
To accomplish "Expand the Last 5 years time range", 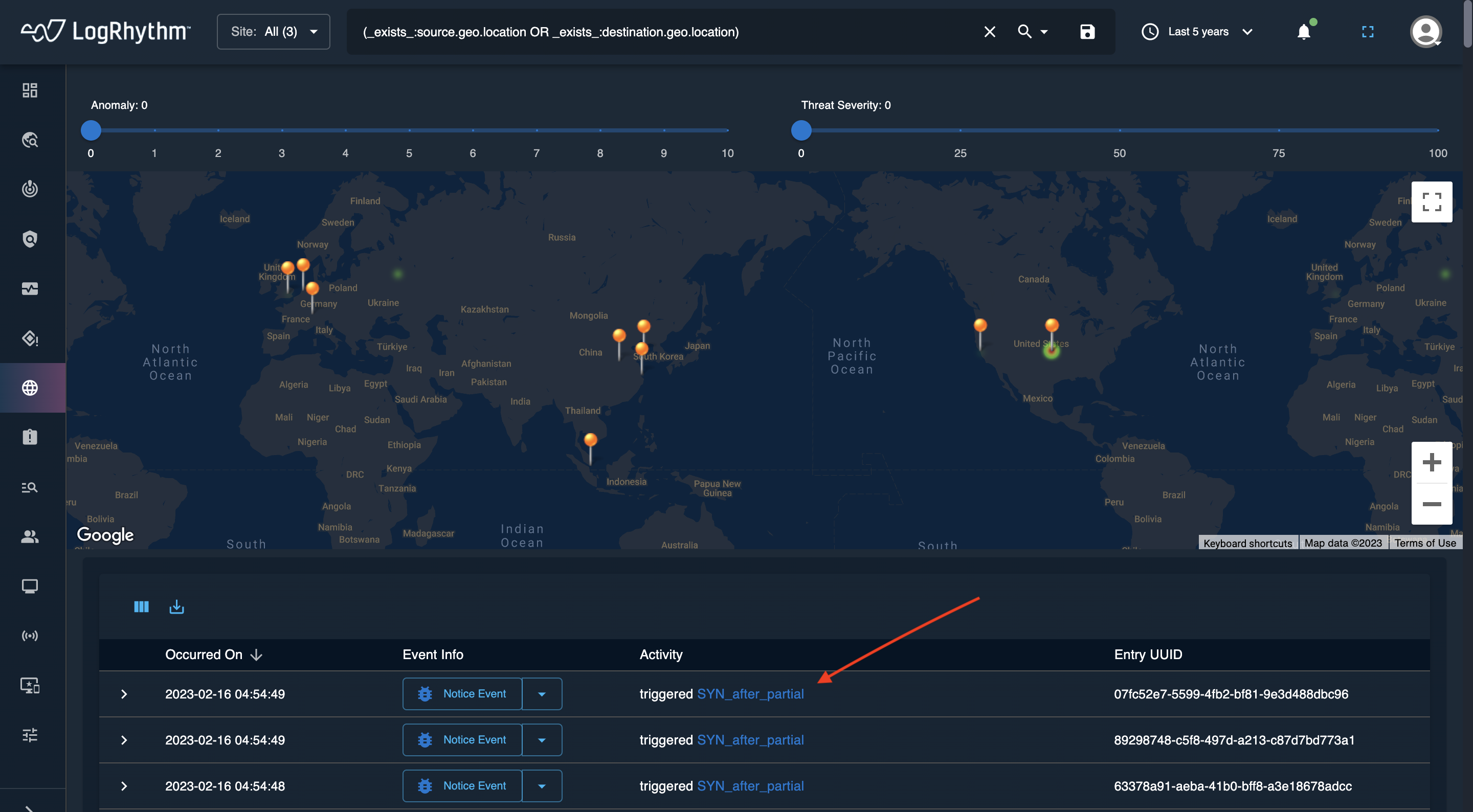I will click(1197, 32).
